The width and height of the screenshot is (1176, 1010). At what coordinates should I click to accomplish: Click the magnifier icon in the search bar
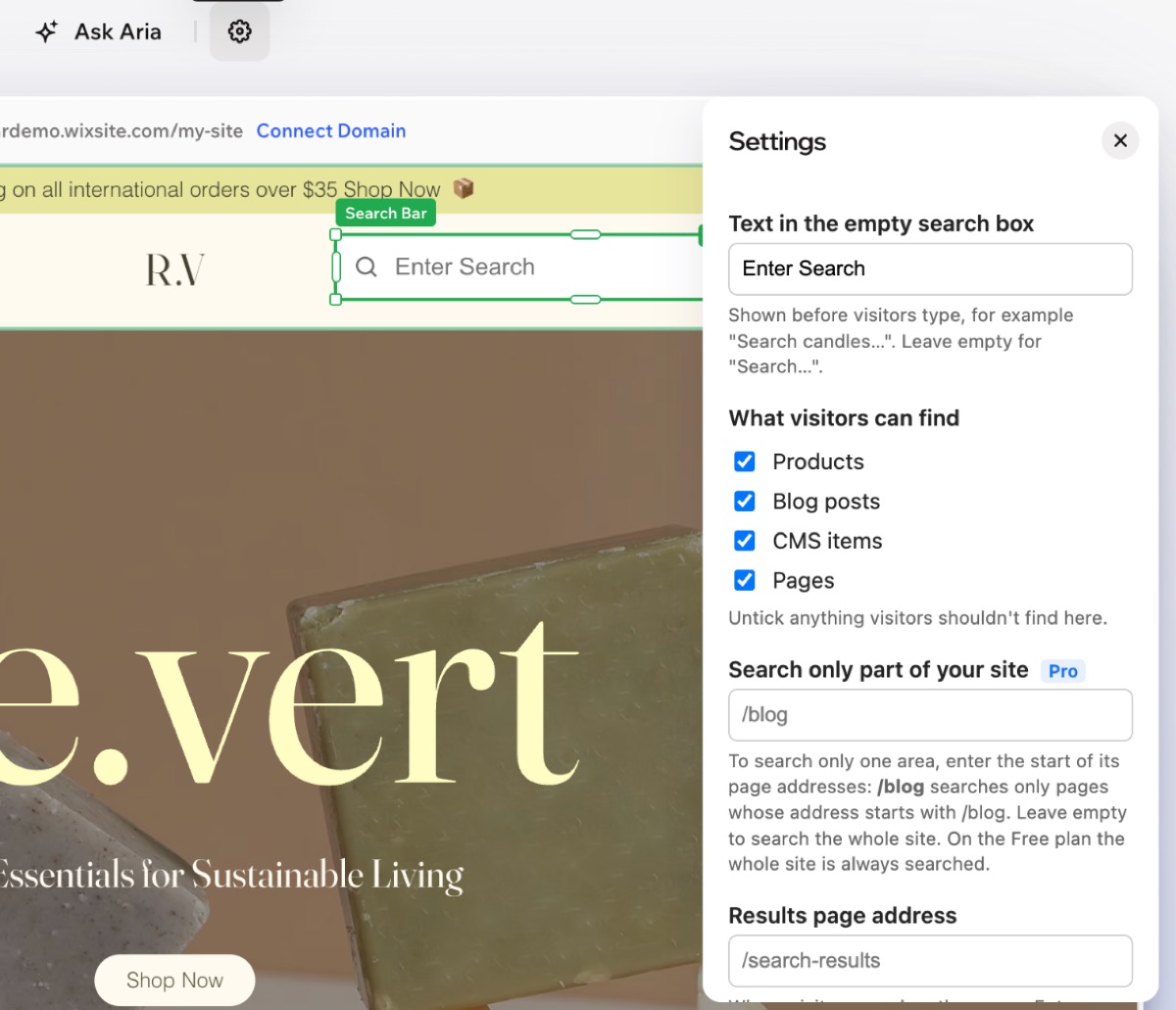367,266
